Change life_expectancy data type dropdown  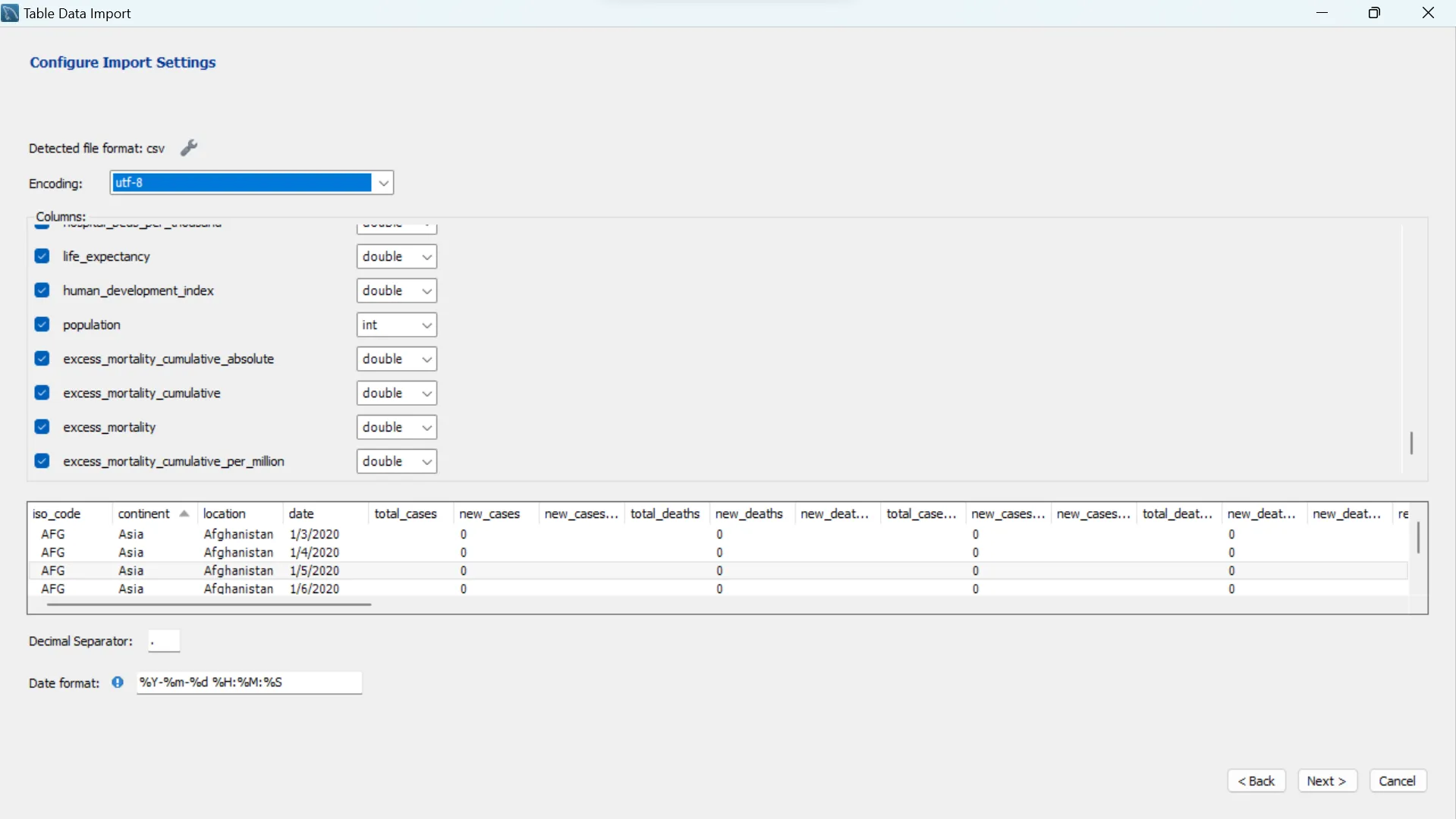coord(397,257)
